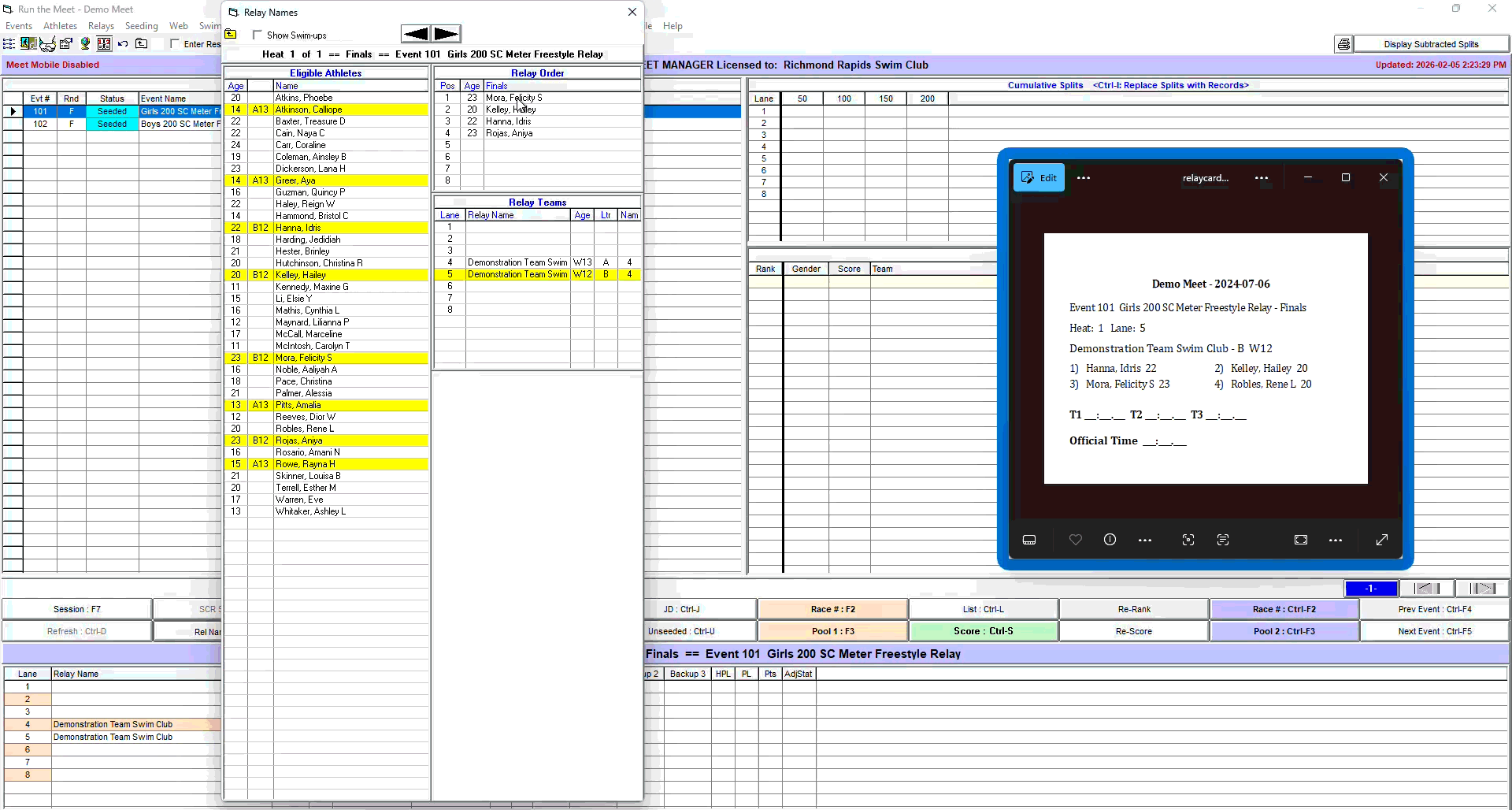Viewport: 1512px width, 810px height.
Task: Click the fullscreen expand arrow in photo viewer
Action: pyautogui.click(x=1381, y=540)
